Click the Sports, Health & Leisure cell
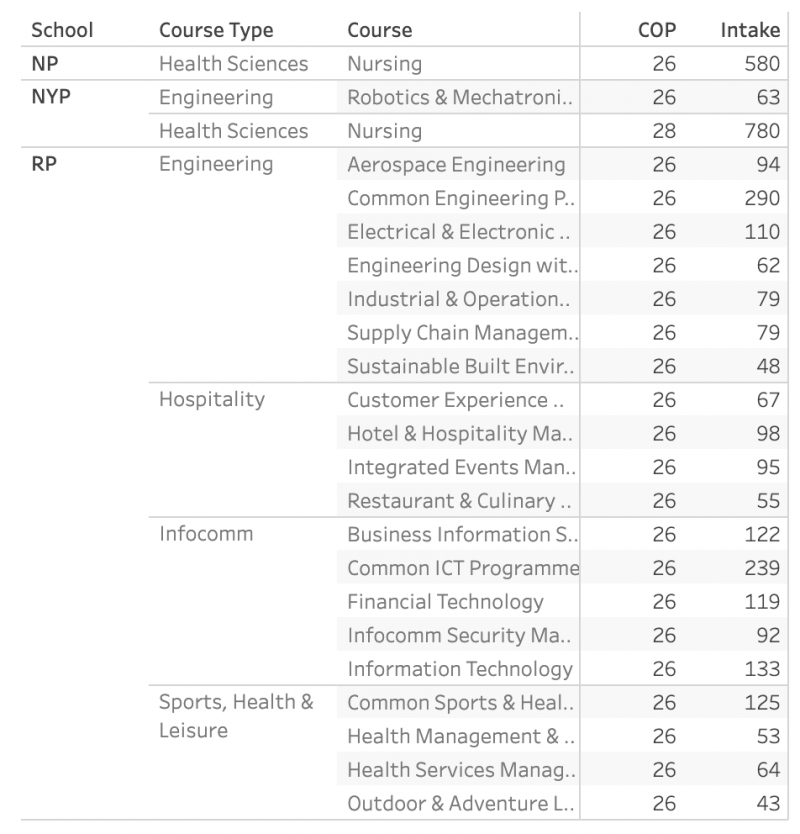 coord(236,716)
